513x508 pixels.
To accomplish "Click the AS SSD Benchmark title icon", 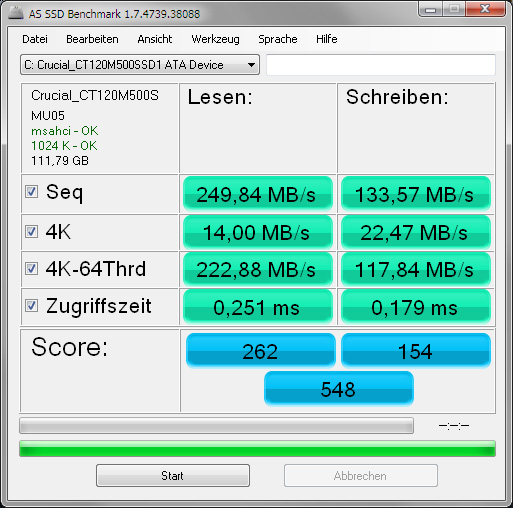I will click(x=16, y=13).
